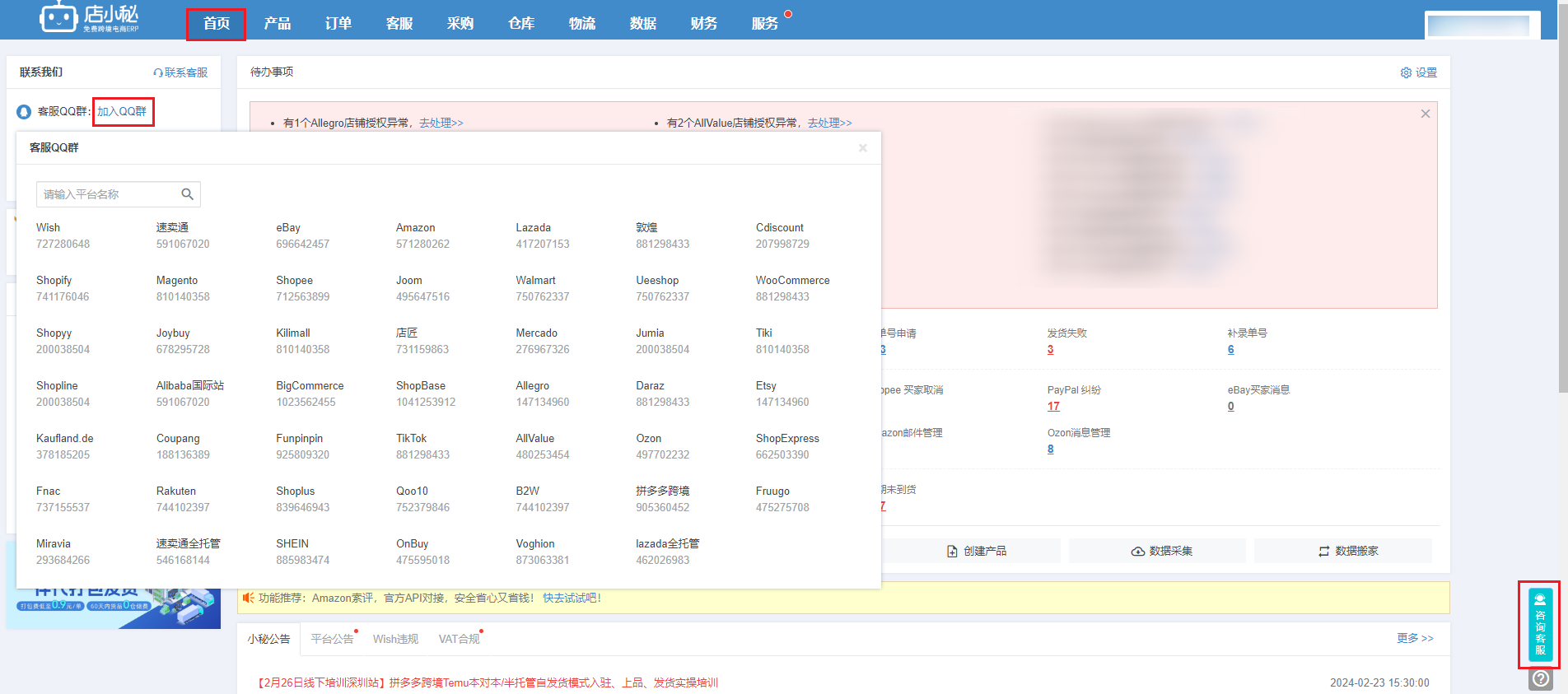Click the Joom QQ group number 495647516
This screenshot has width=1568, height=694.
(x=422, y=297)
